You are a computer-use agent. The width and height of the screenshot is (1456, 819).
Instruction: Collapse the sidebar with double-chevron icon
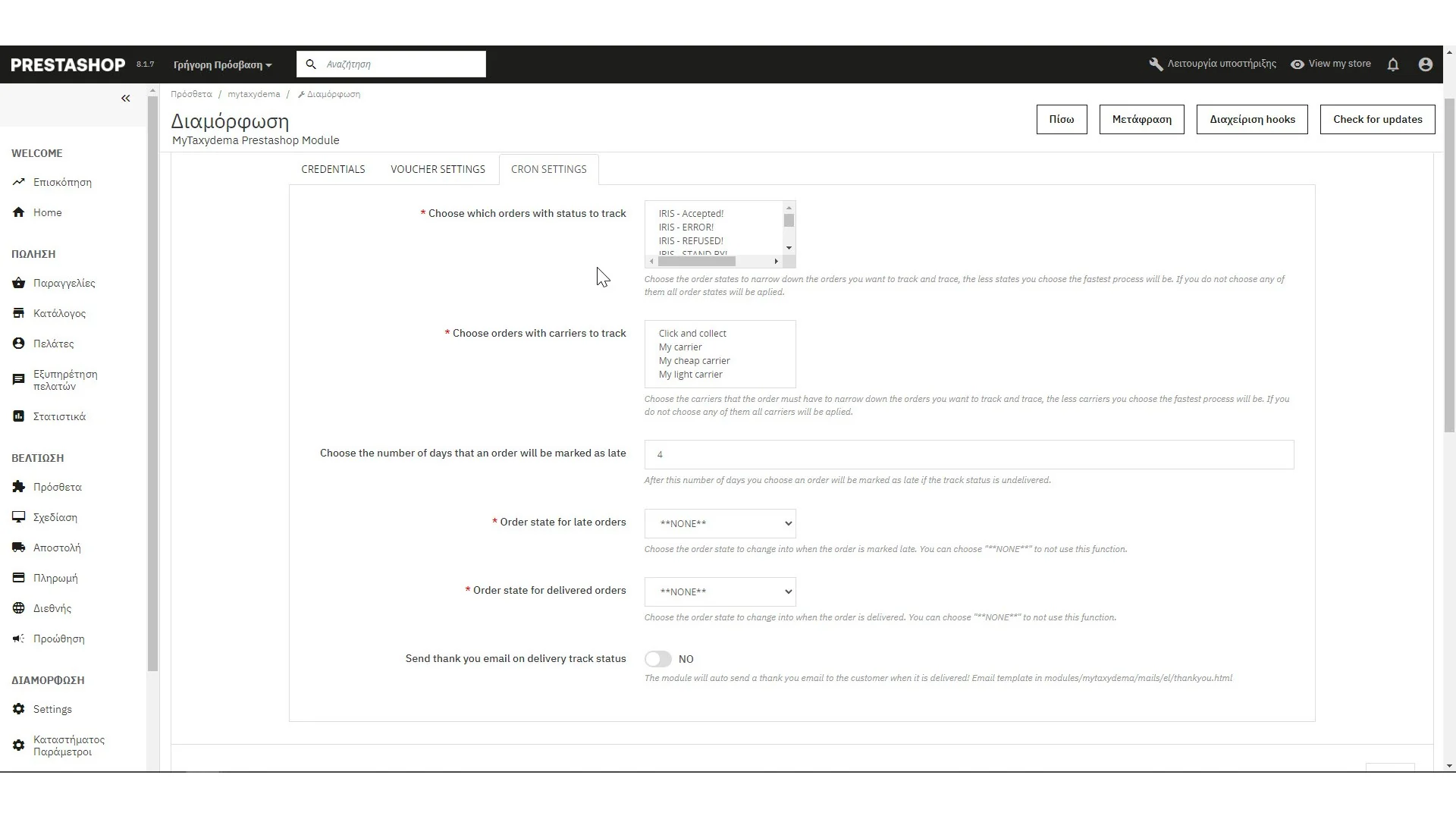point(126,99)
